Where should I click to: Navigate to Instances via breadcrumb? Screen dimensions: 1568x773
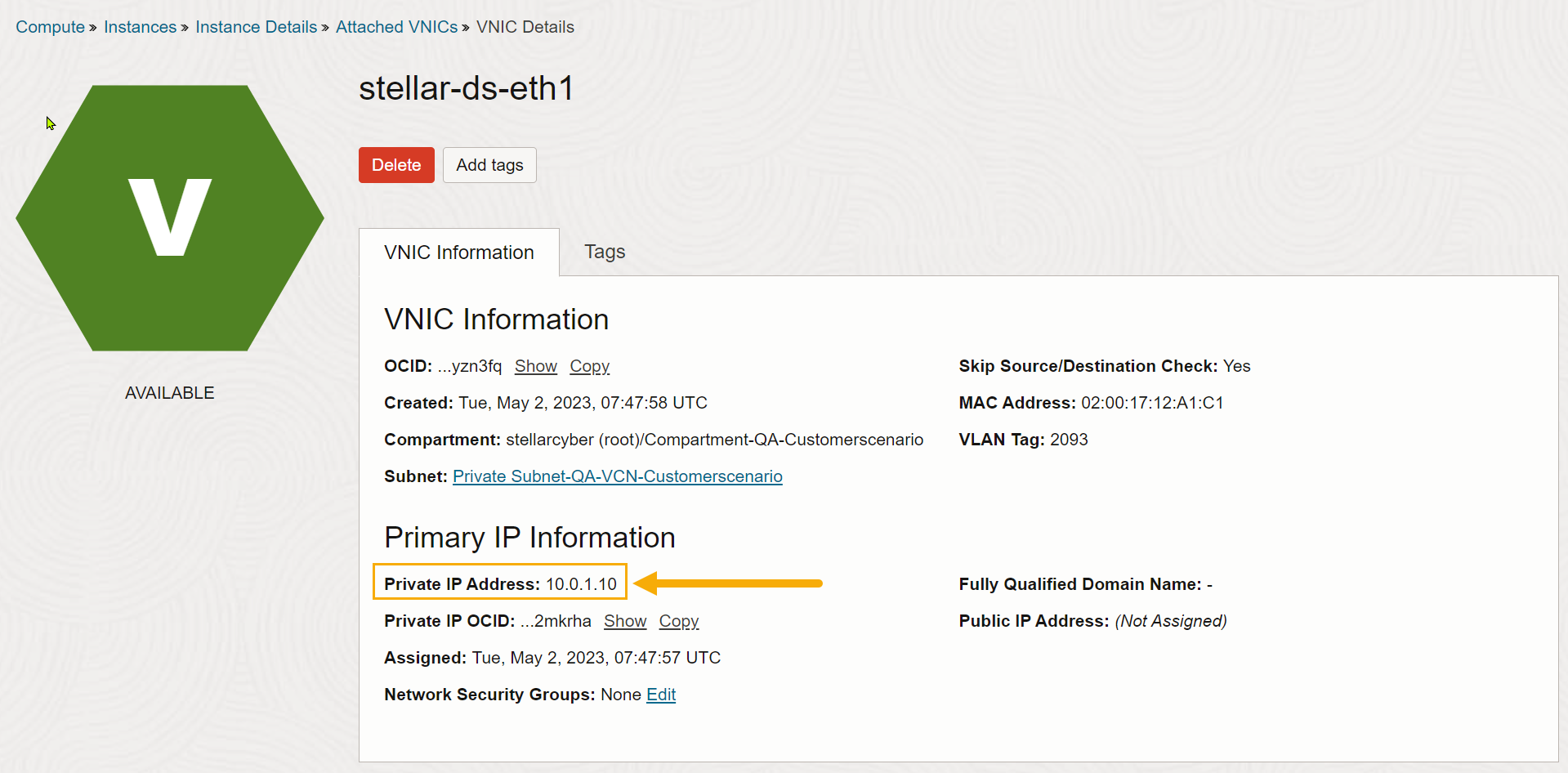click(140, 27)
